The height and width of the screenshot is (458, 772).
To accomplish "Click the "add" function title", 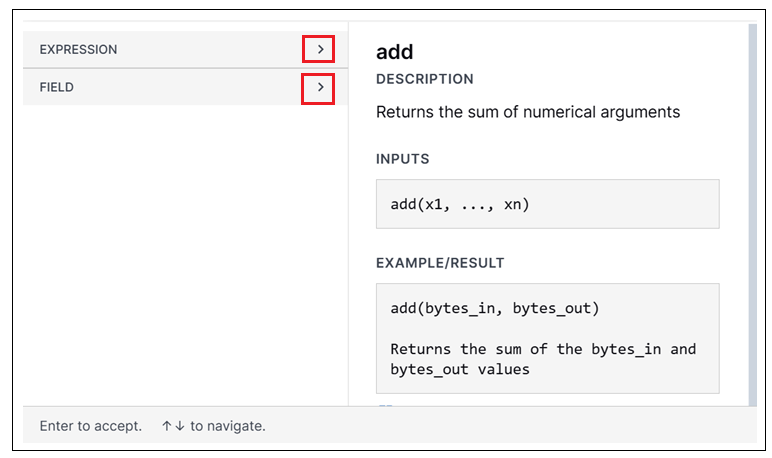I will [394, 52].
